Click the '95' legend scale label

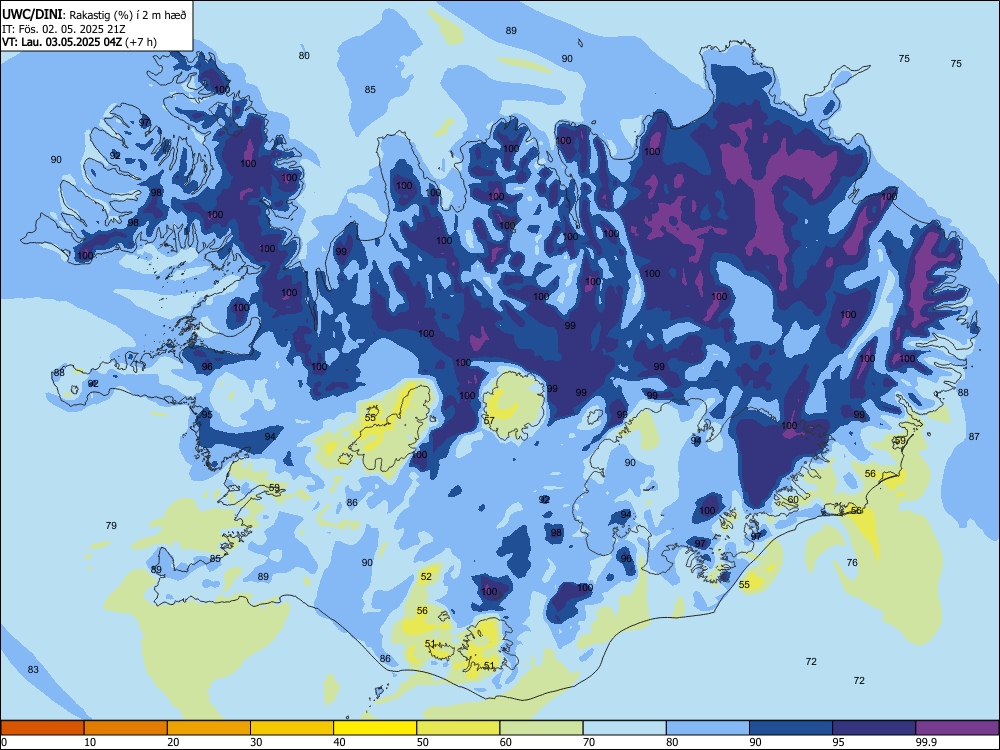(x=839, y=742)
